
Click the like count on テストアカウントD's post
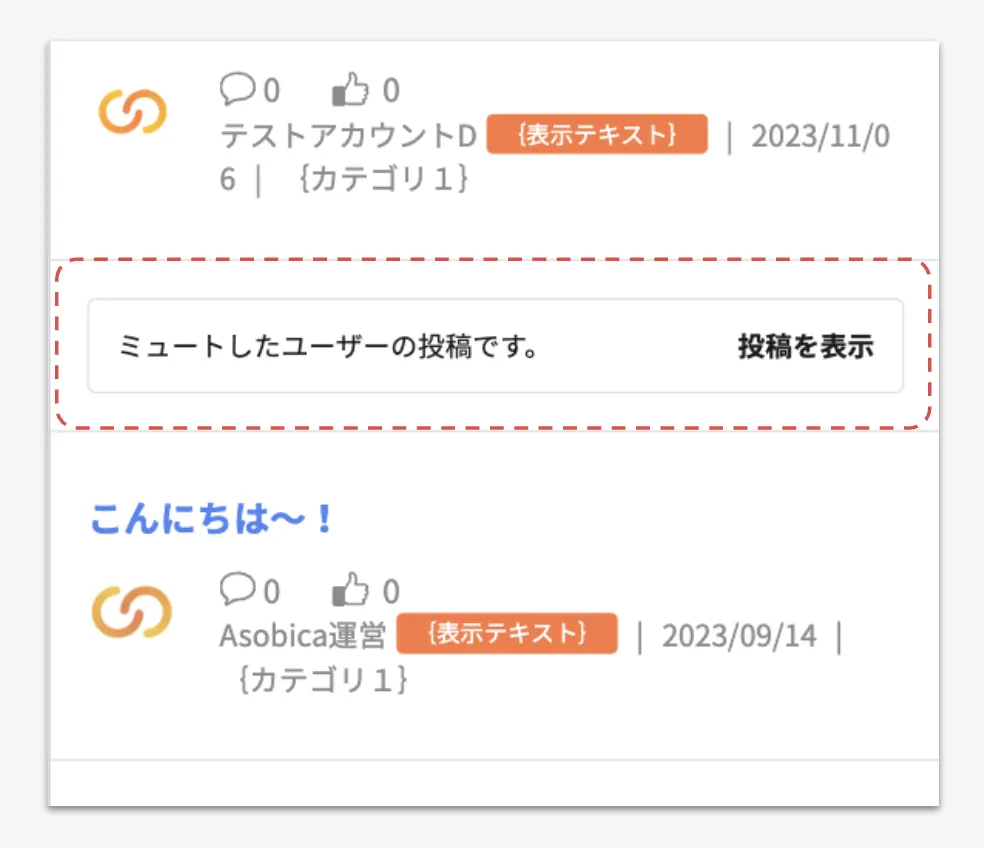[x=391, y=91]
